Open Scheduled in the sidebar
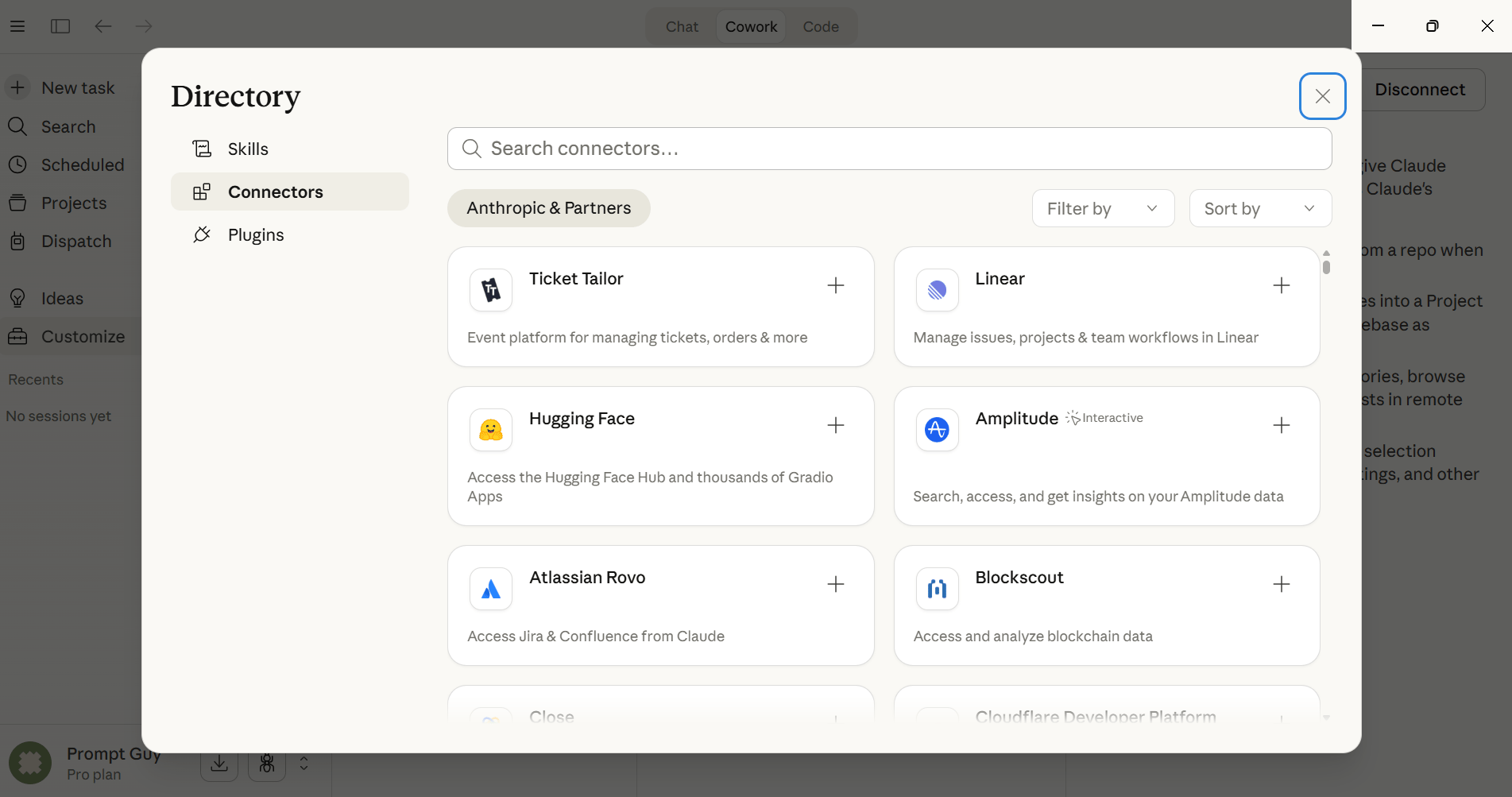The image size is (1512, 797). pos(71,164)
